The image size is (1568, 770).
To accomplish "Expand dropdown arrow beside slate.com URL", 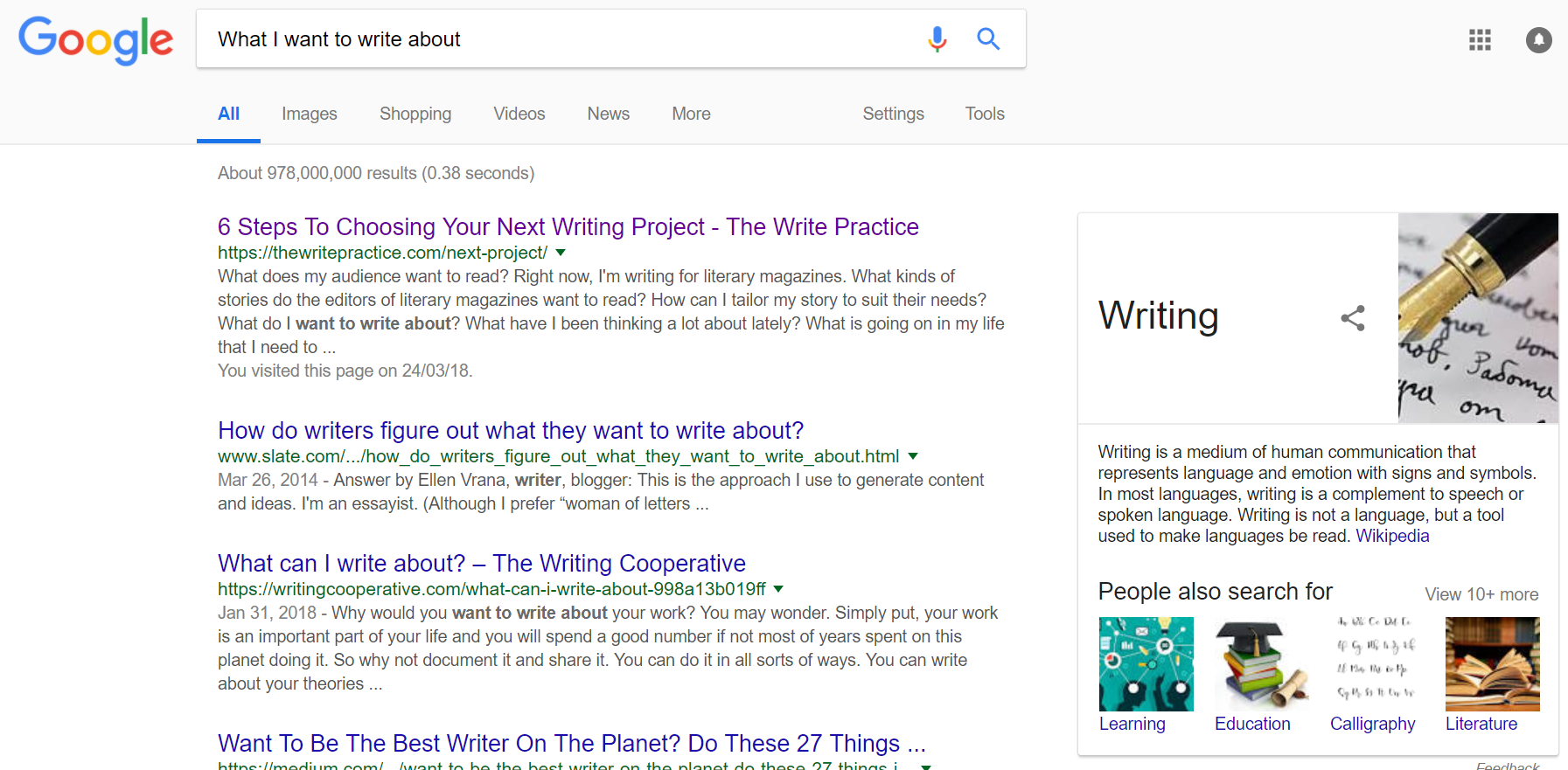I will point(913,456).
